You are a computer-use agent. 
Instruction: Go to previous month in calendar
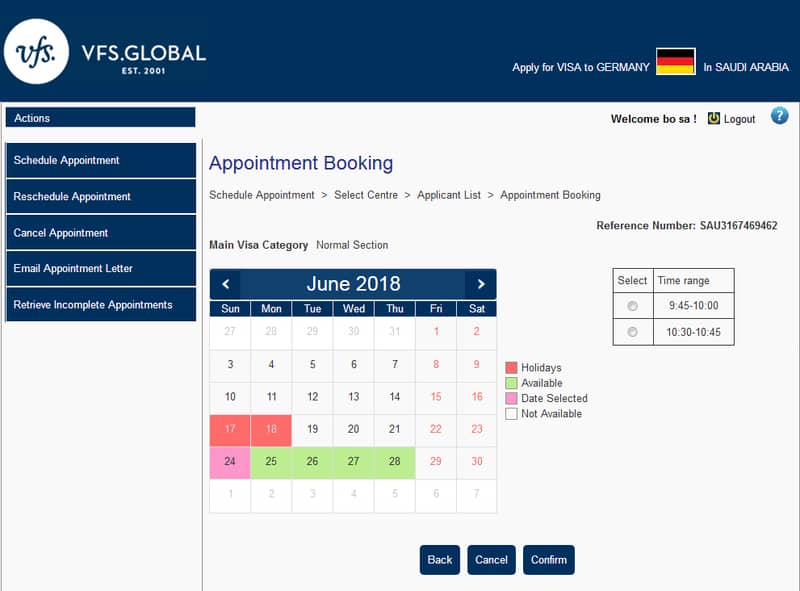tap(226, 284)
